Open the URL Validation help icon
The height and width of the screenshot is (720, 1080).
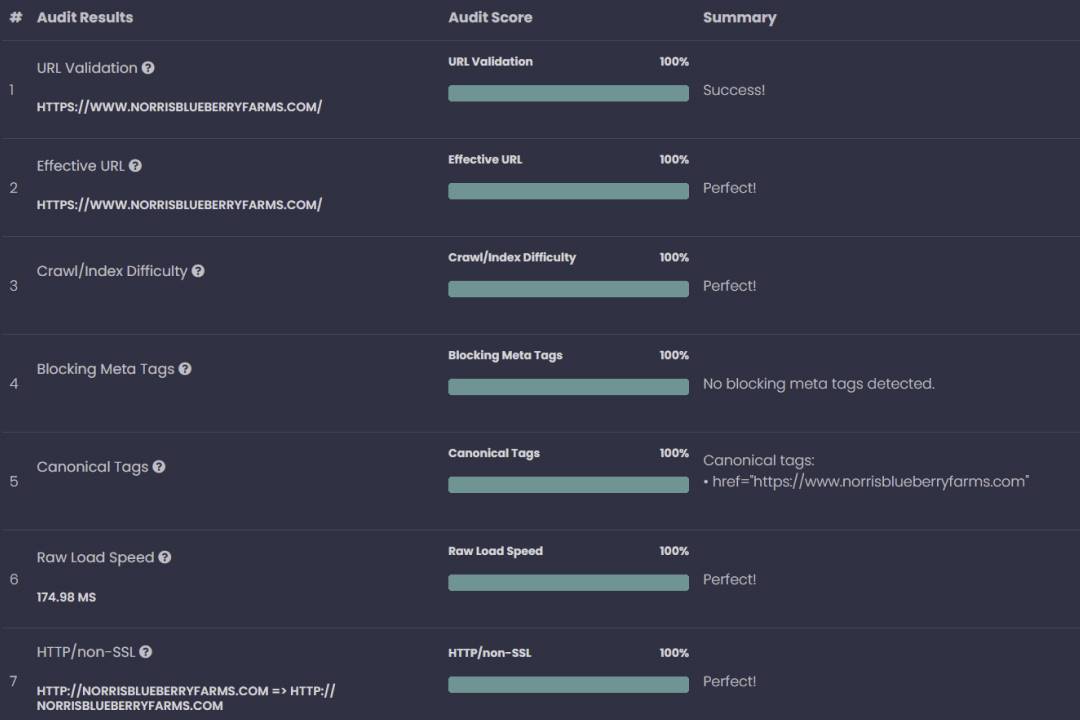point(148,67)
